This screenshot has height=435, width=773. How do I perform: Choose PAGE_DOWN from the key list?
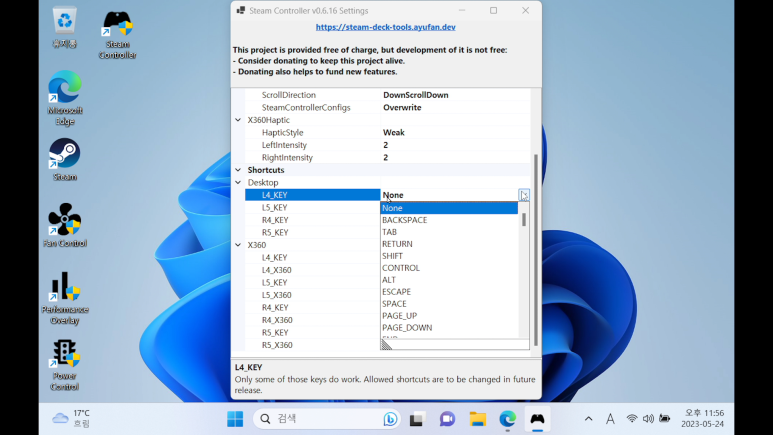[x=449, y=327]
